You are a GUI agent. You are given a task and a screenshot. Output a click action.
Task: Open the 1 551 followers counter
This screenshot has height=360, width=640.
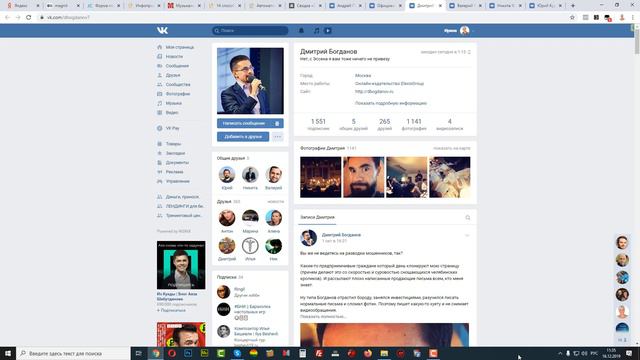(x=318, y=124)
